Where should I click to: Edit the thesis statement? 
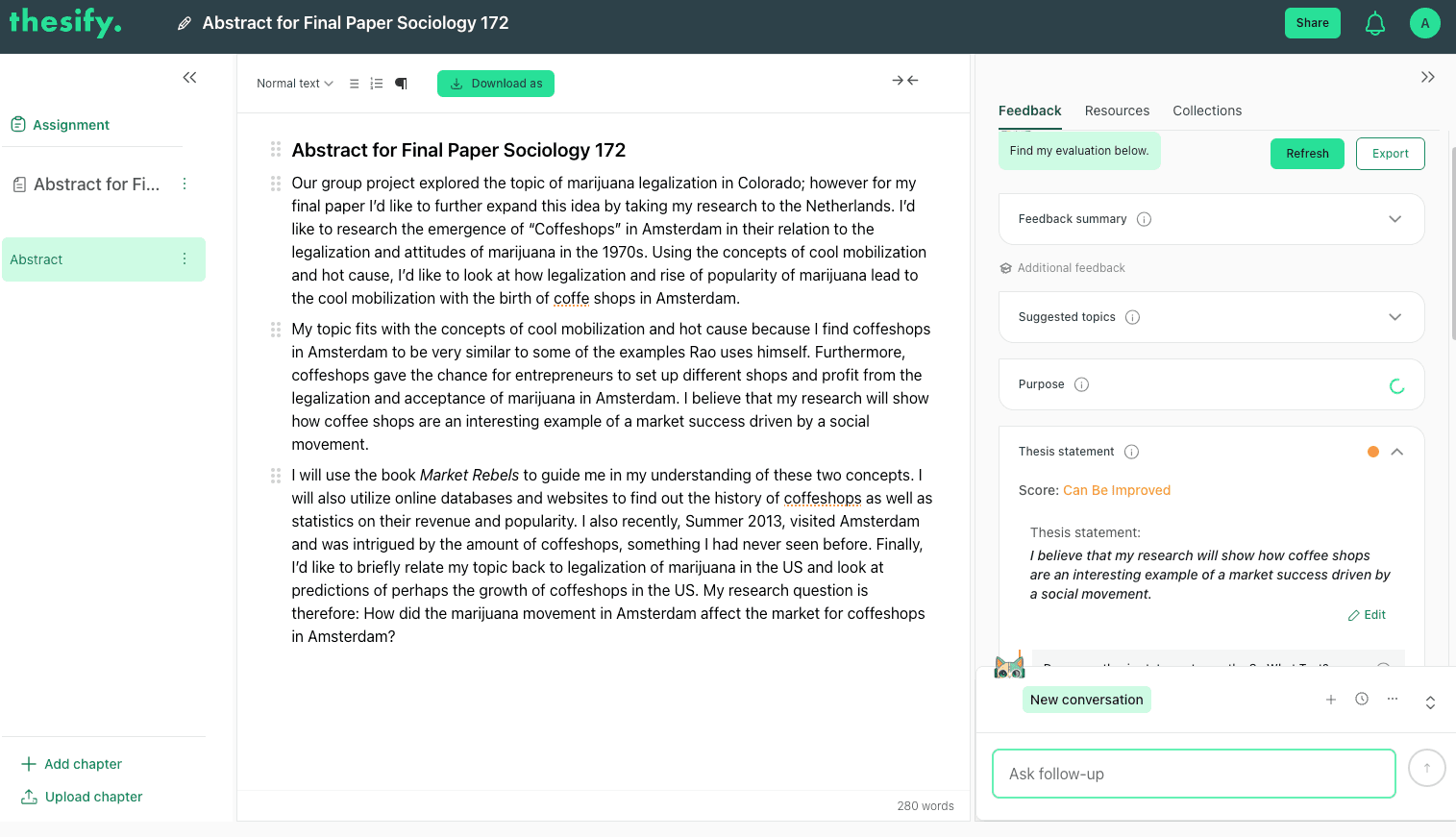click(x=1367, y=614)
